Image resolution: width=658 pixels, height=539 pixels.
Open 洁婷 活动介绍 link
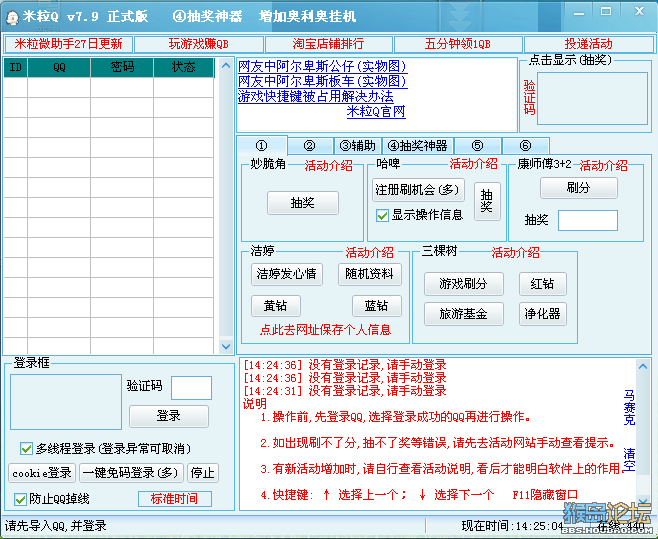click(370, 252)
